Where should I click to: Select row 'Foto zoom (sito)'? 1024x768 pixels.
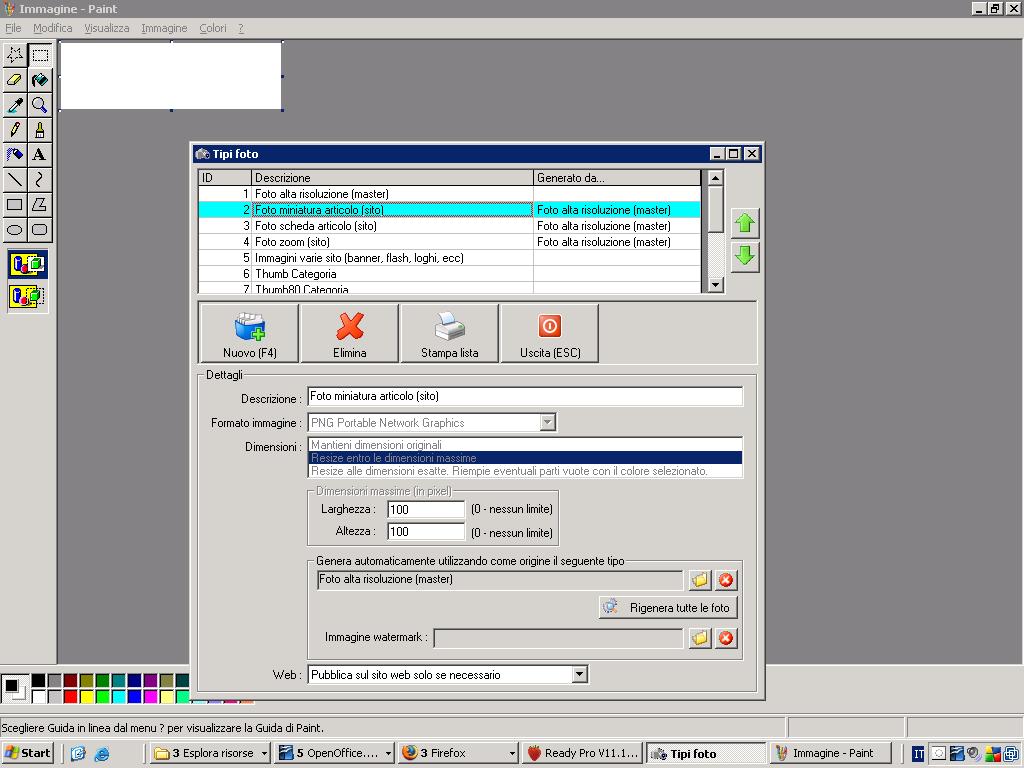coord(450,242)
